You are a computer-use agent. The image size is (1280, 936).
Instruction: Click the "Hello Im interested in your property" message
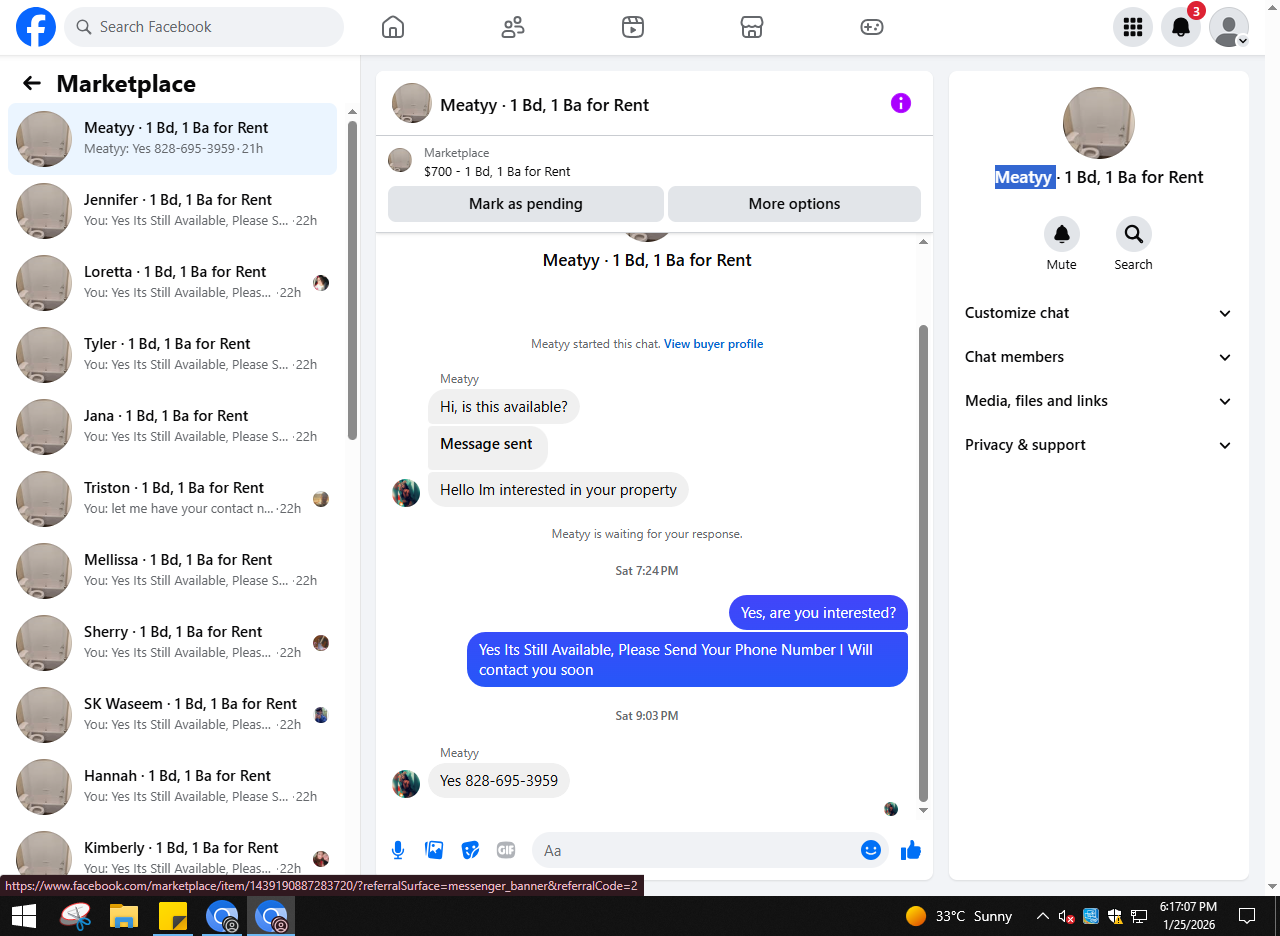pos(558,490)
